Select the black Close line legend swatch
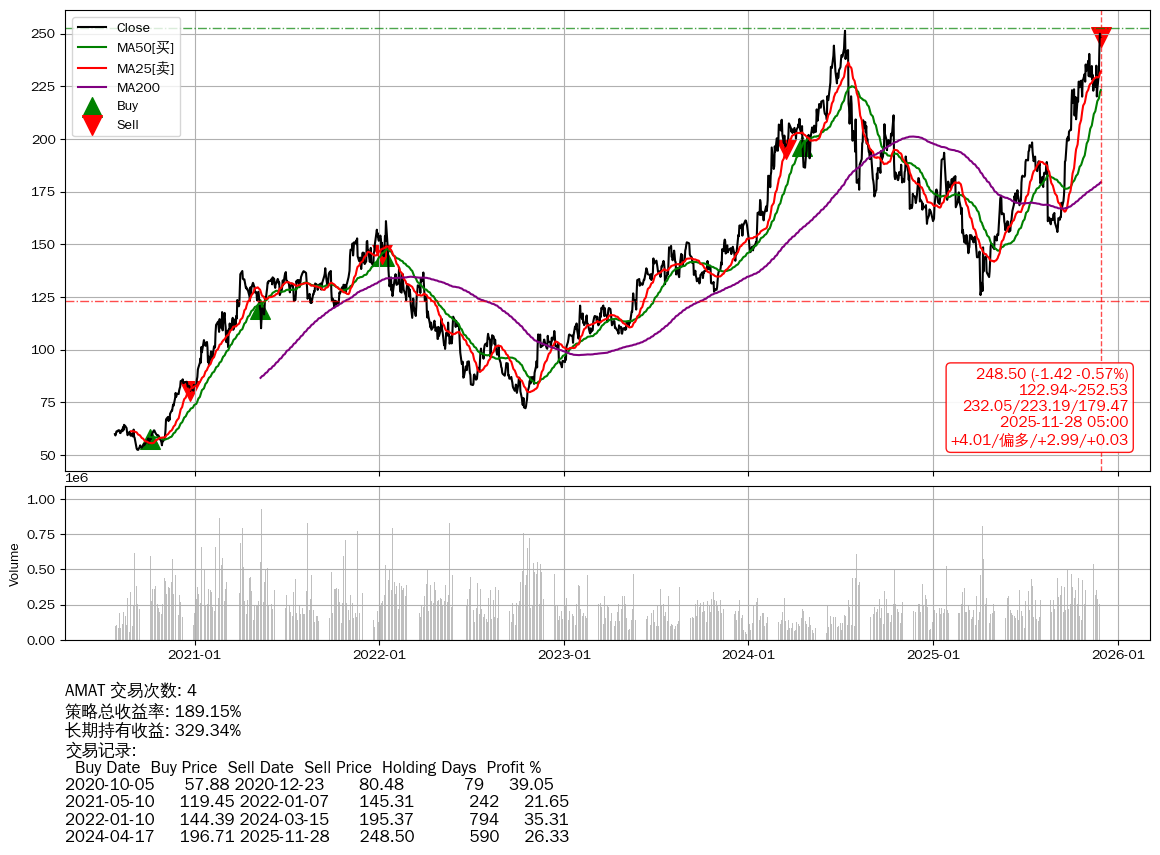The height and width of the screenshot is (855, 1160). click(x=92, y=28)
